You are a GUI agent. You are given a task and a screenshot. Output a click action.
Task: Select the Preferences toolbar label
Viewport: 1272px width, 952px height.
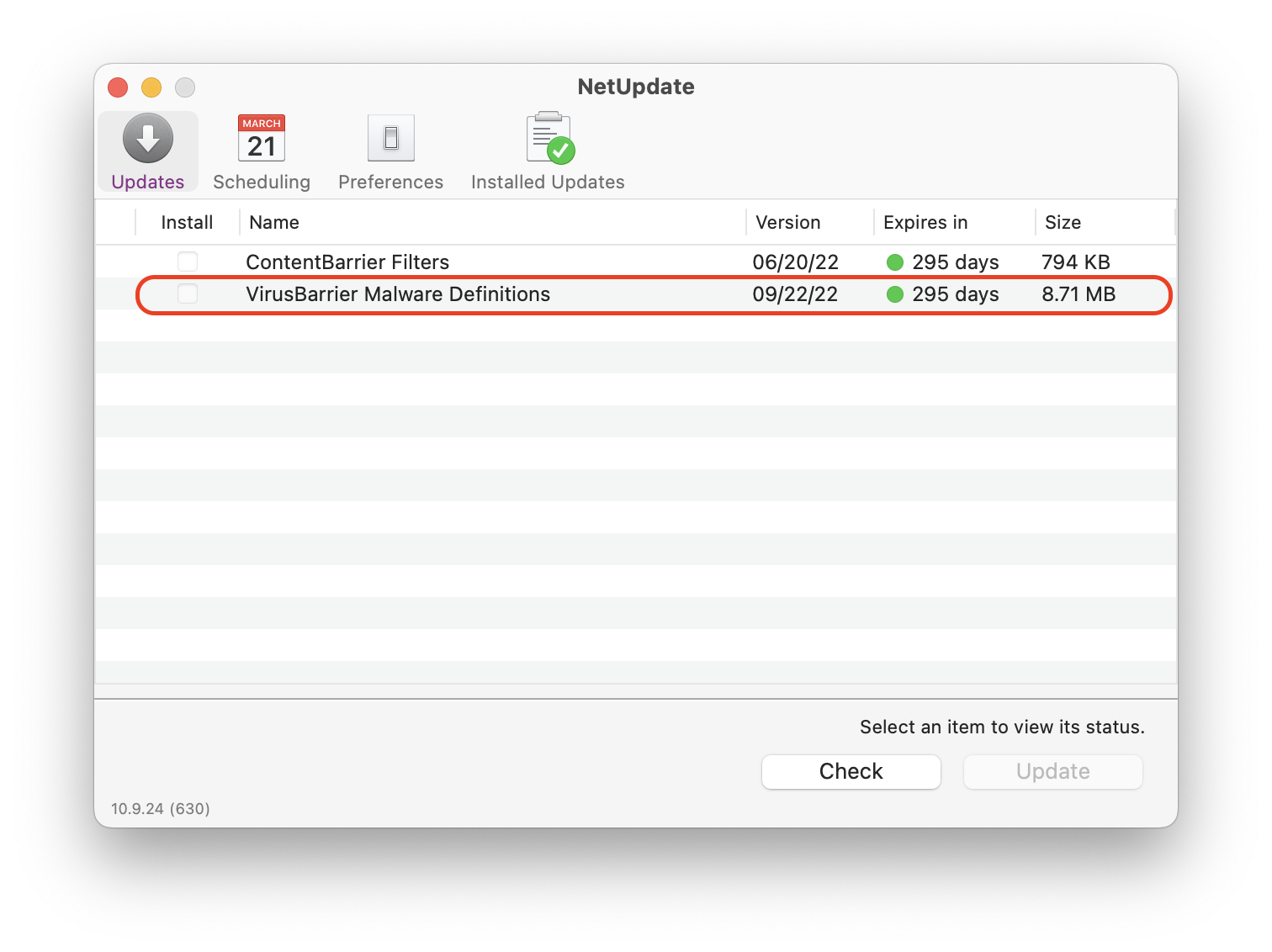(391, 182)
